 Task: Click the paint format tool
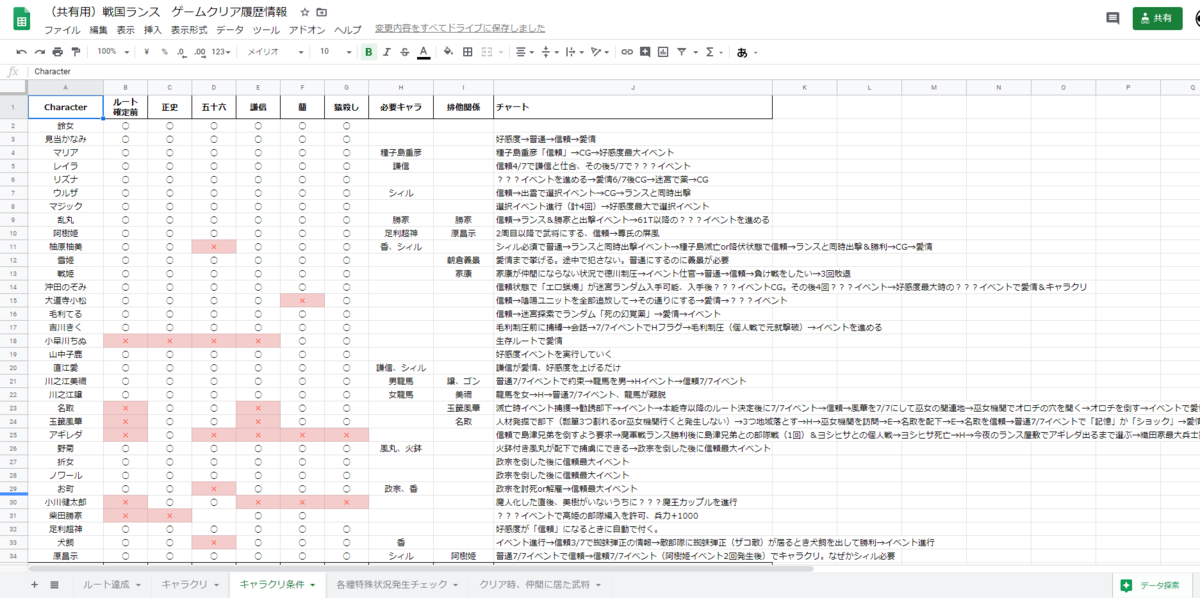click(x=75, y=52)
